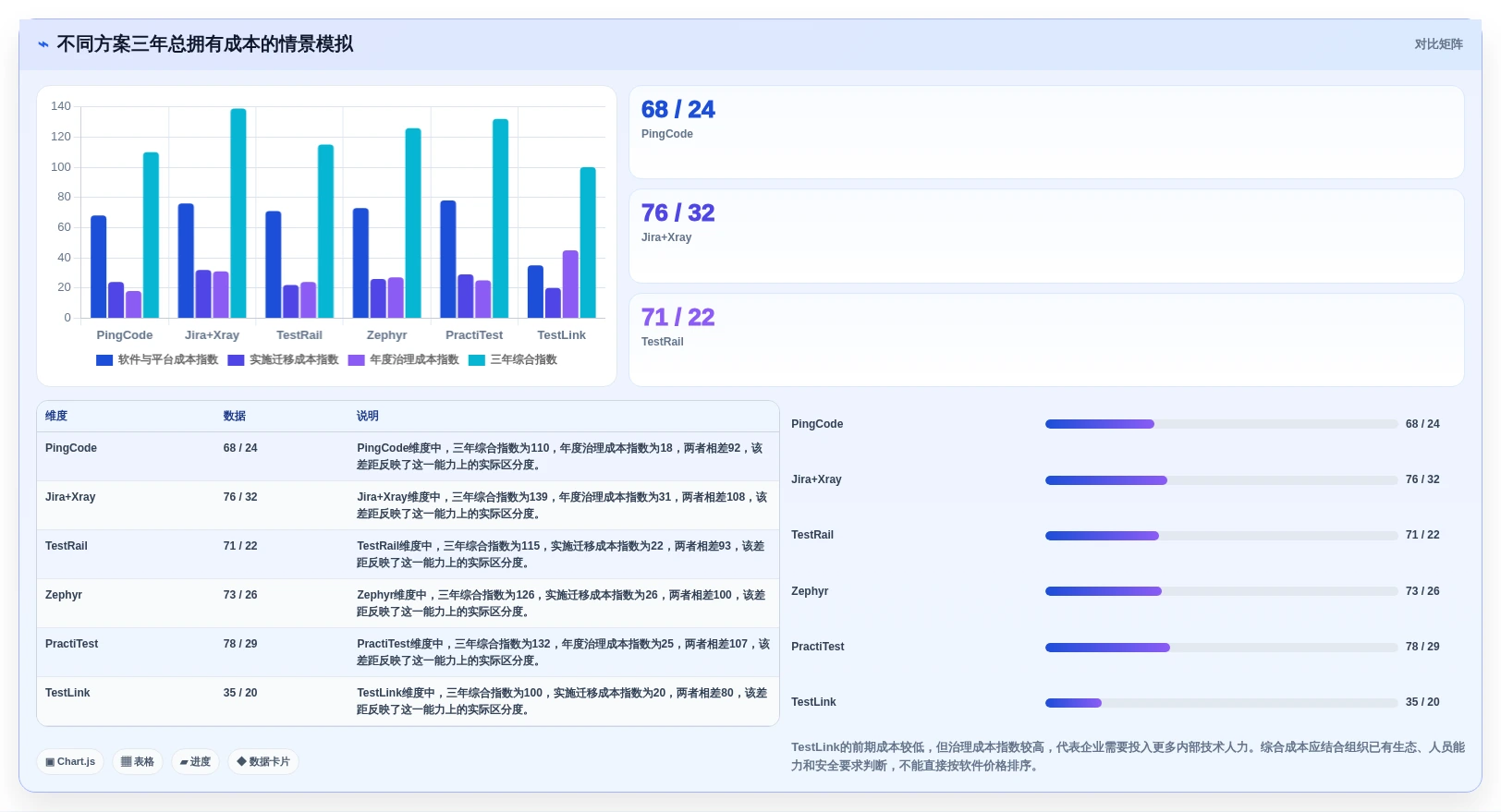1501x812 pixels.
Task: Click the 78 / 29 value in the table
Action: (240, 644)
